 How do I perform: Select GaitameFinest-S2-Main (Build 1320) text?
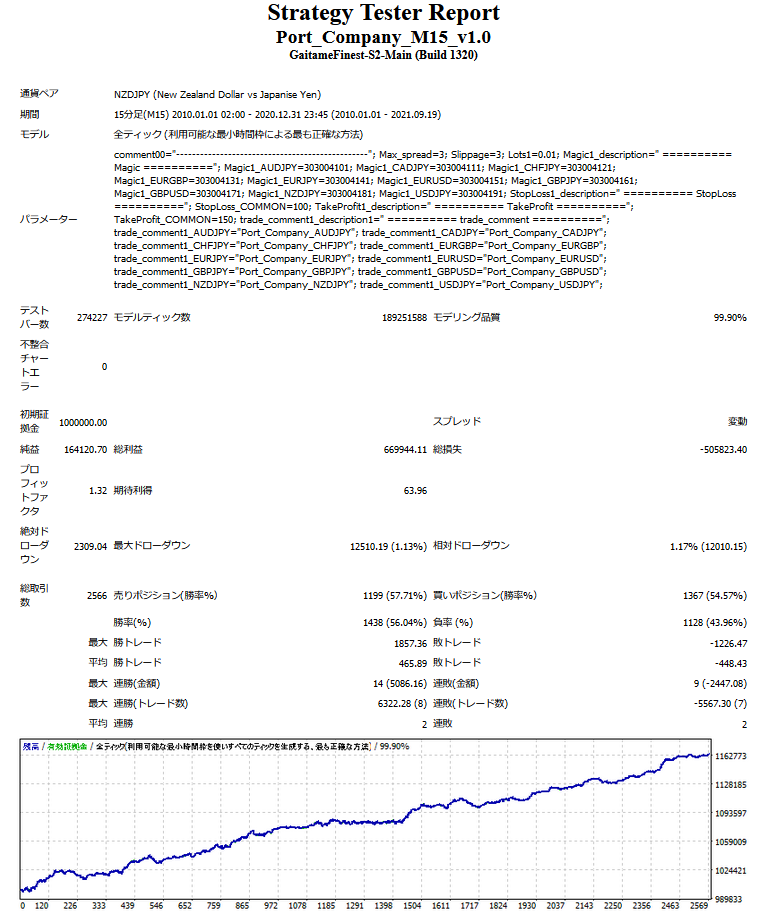click(x=384, y=55)
